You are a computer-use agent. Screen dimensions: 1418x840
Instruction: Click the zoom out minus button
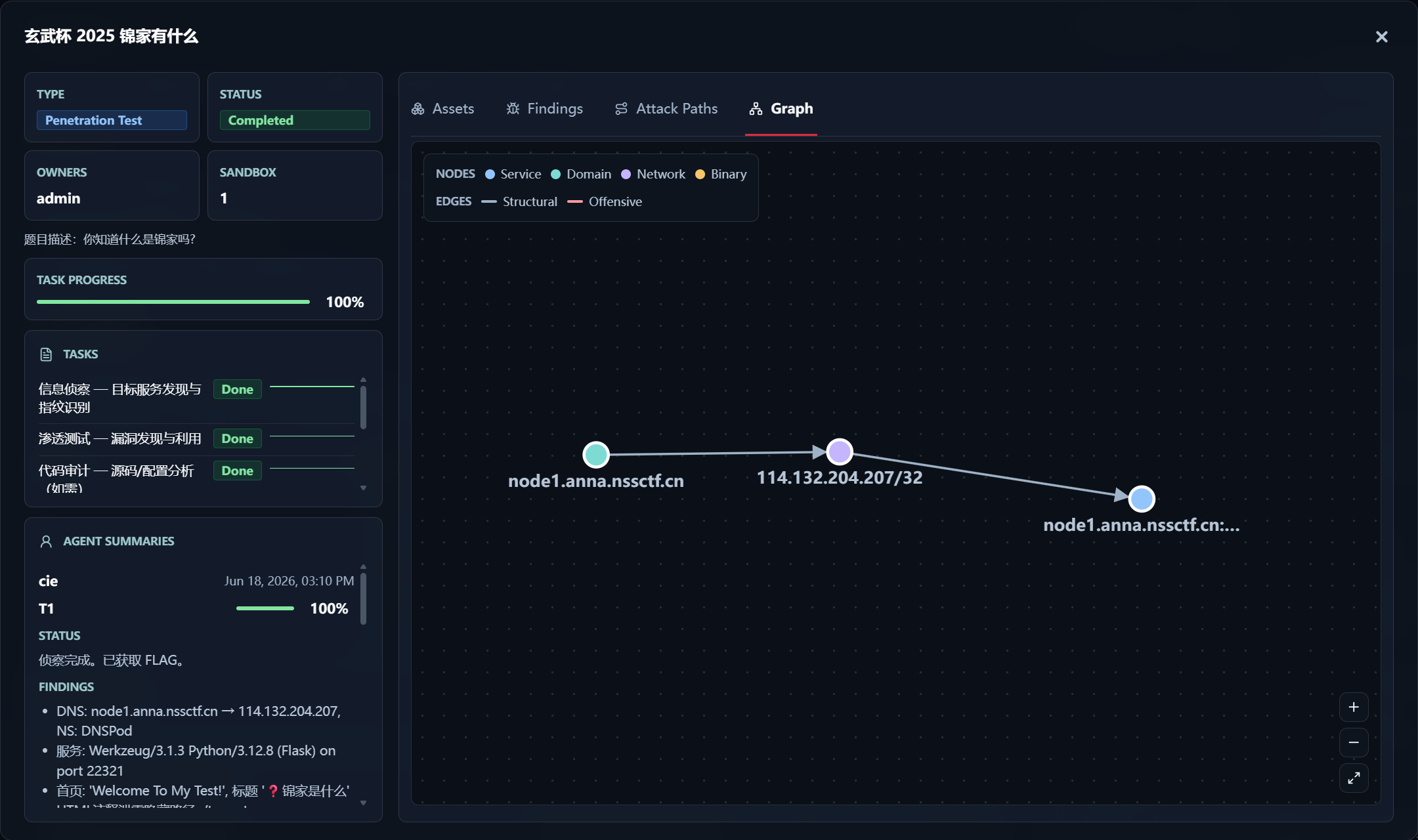pyautogui.click(x=1354, y=742)
